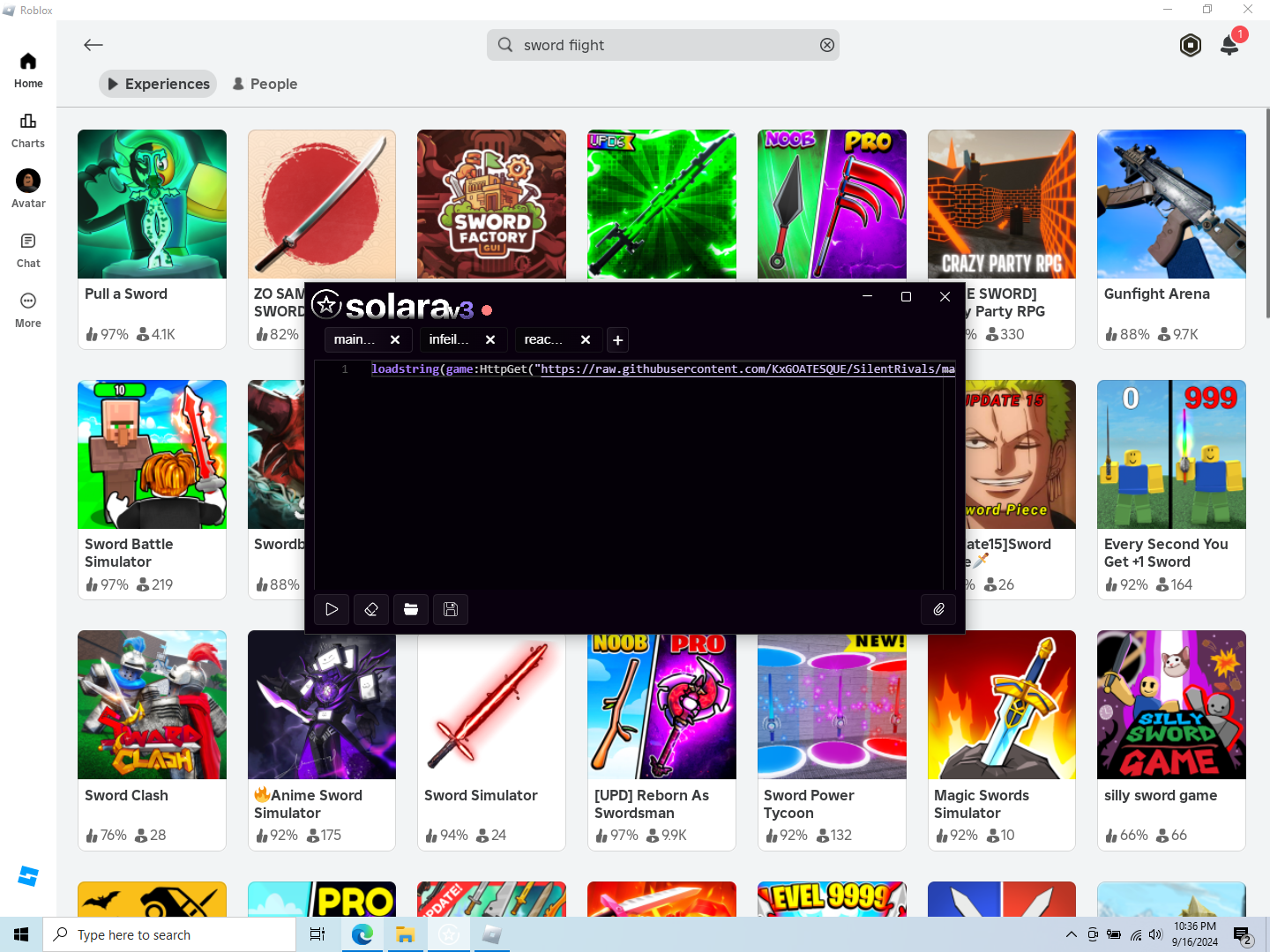
Task: Select the infeil script tab in Solara
Action: pos(449,339)
